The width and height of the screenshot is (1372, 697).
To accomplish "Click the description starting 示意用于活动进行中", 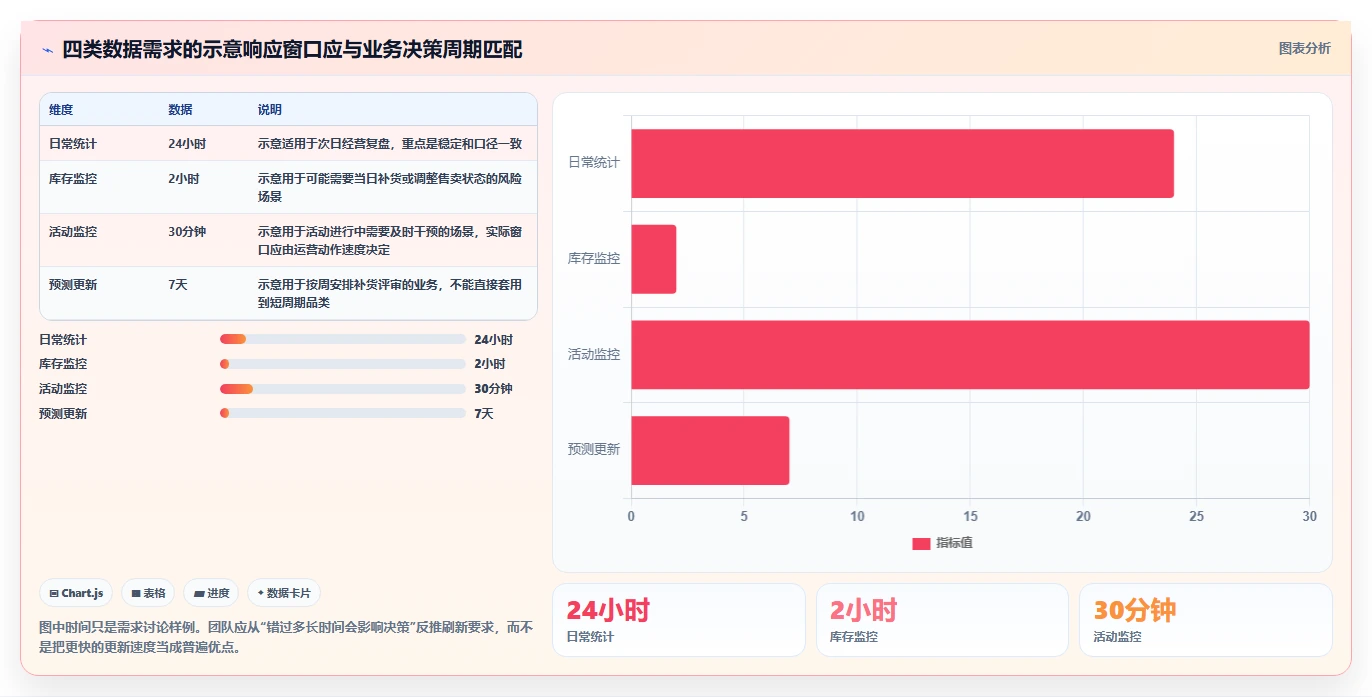I will pos(390,241).
